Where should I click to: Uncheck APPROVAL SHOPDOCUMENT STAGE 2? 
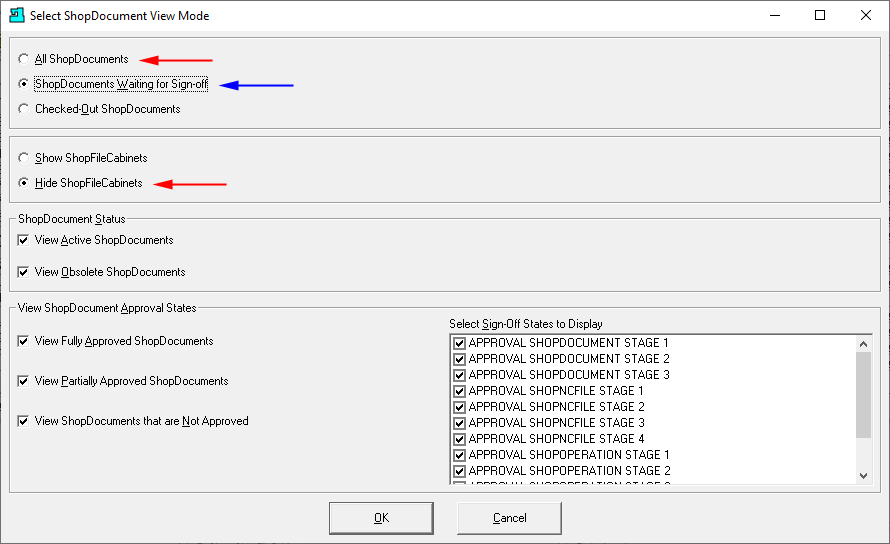point(460,359)
